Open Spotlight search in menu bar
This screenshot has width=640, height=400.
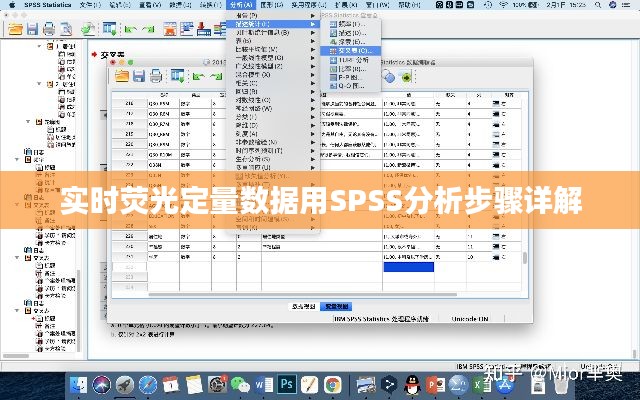click(x=598, y=5)
